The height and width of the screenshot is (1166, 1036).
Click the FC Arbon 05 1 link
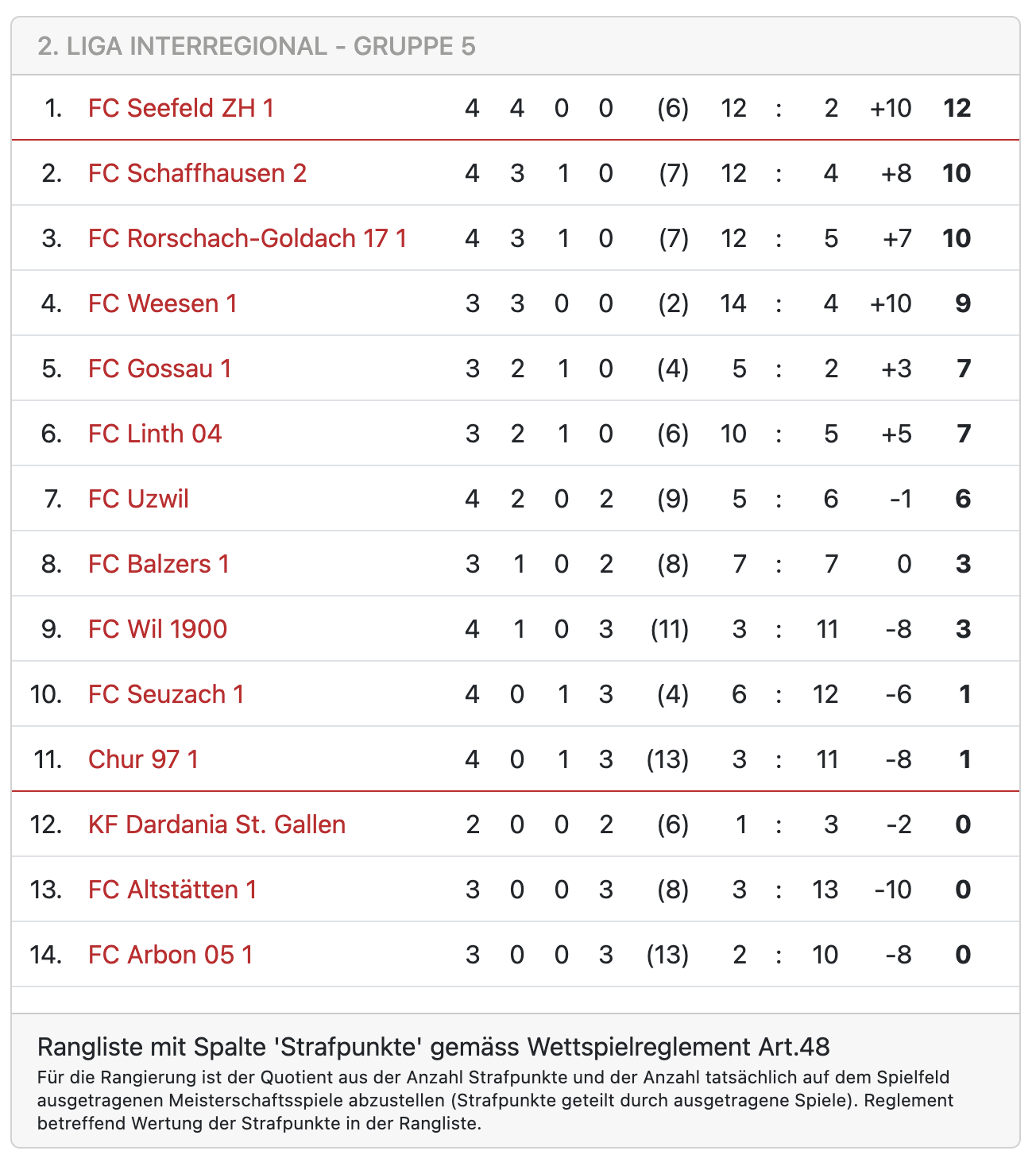click(x=171, y=955)
